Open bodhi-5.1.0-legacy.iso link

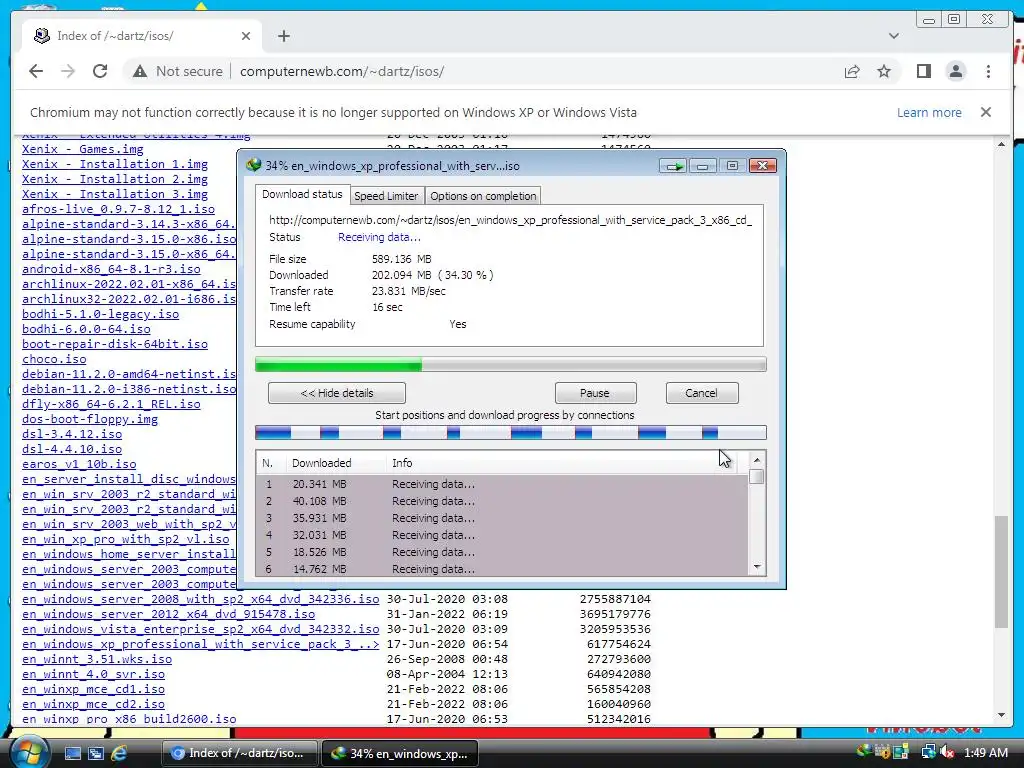[x=101, y=314]
